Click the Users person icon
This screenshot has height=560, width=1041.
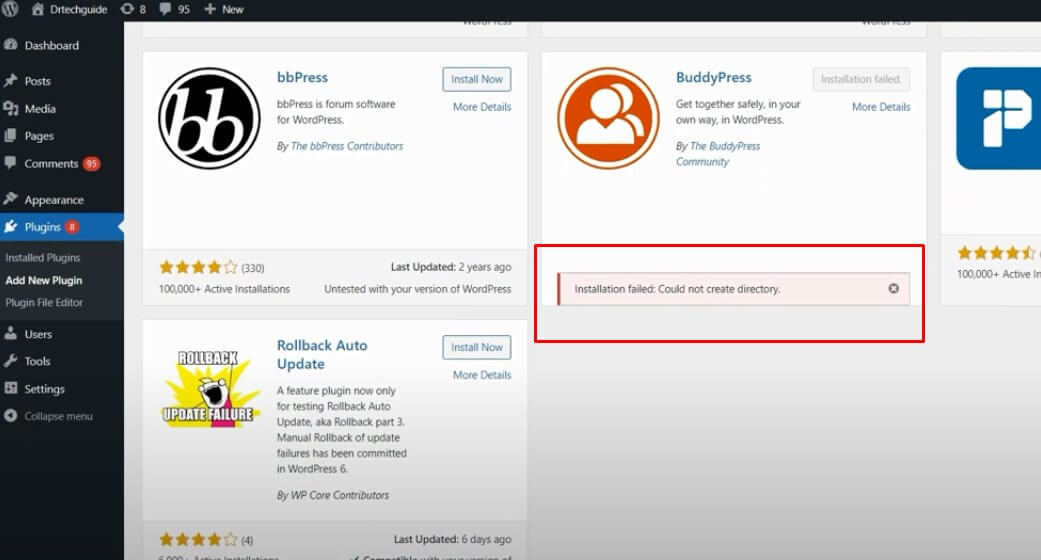coord(11,333)
